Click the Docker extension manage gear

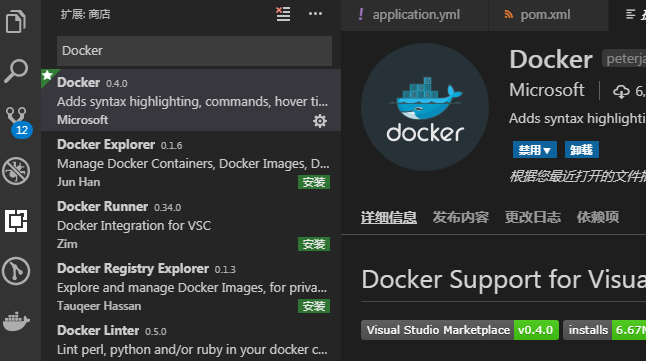320,121
